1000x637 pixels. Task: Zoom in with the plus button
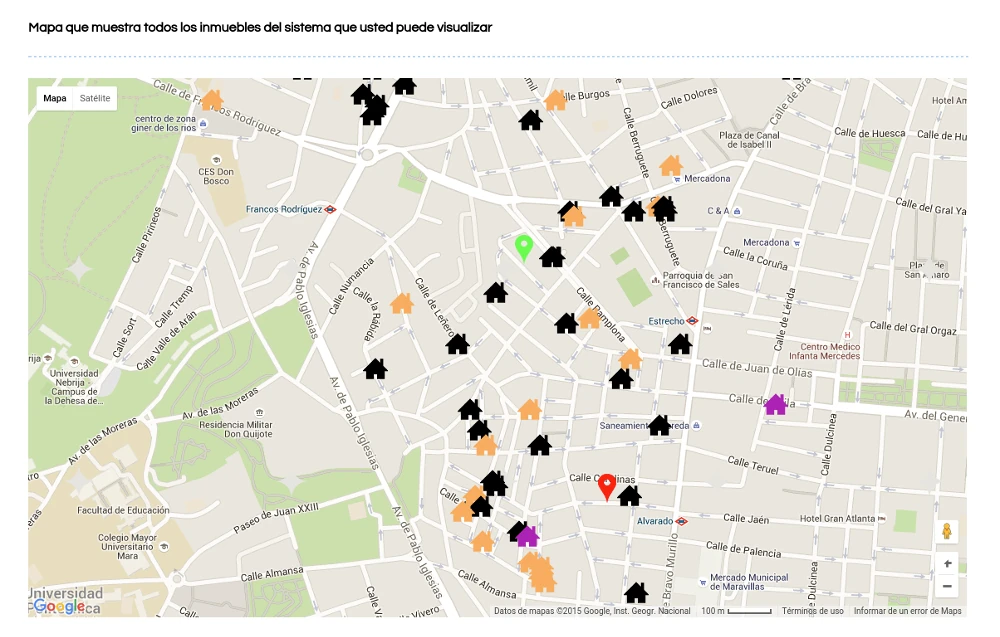(947, 564)
